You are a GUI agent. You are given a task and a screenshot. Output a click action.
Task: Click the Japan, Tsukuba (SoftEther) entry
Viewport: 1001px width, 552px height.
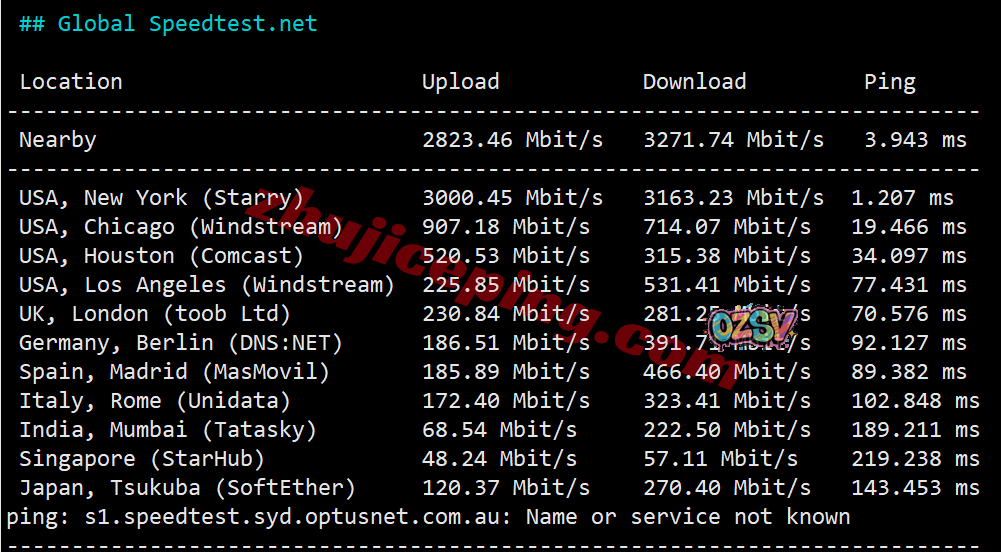coord(187,488)
